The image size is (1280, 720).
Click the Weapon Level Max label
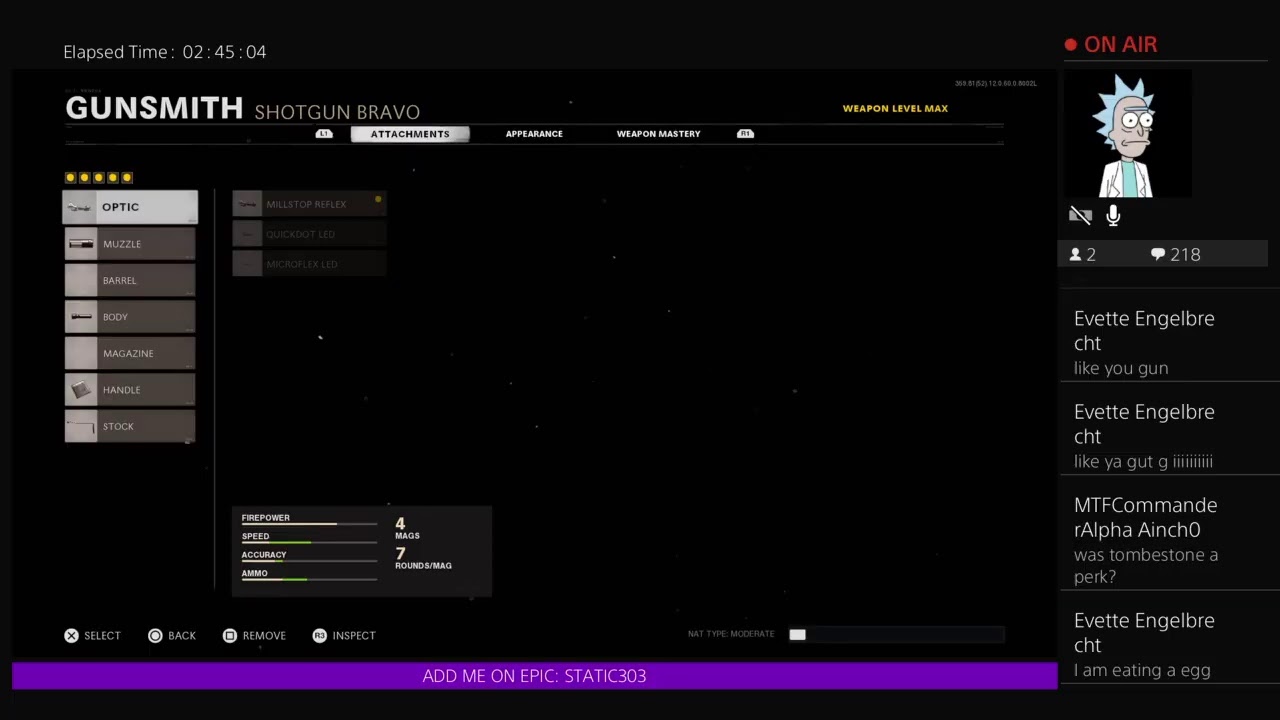click(x=895, y=108)
